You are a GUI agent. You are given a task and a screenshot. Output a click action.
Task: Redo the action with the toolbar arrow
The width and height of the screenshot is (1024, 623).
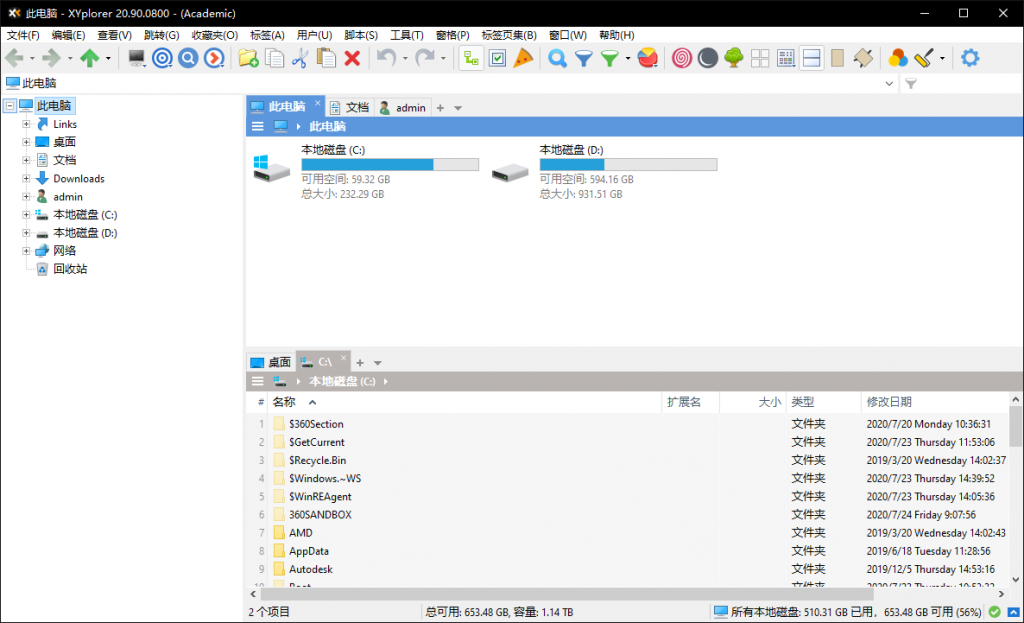point(425,58)
